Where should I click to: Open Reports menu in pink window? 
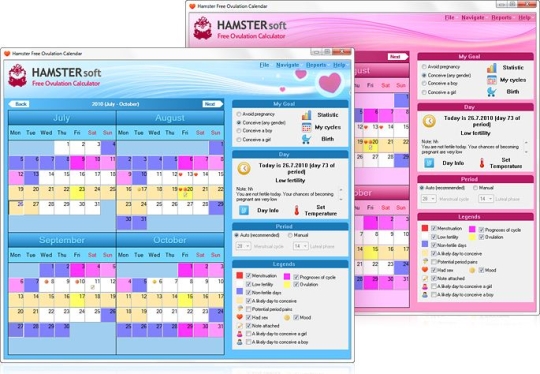pos(501,18)
